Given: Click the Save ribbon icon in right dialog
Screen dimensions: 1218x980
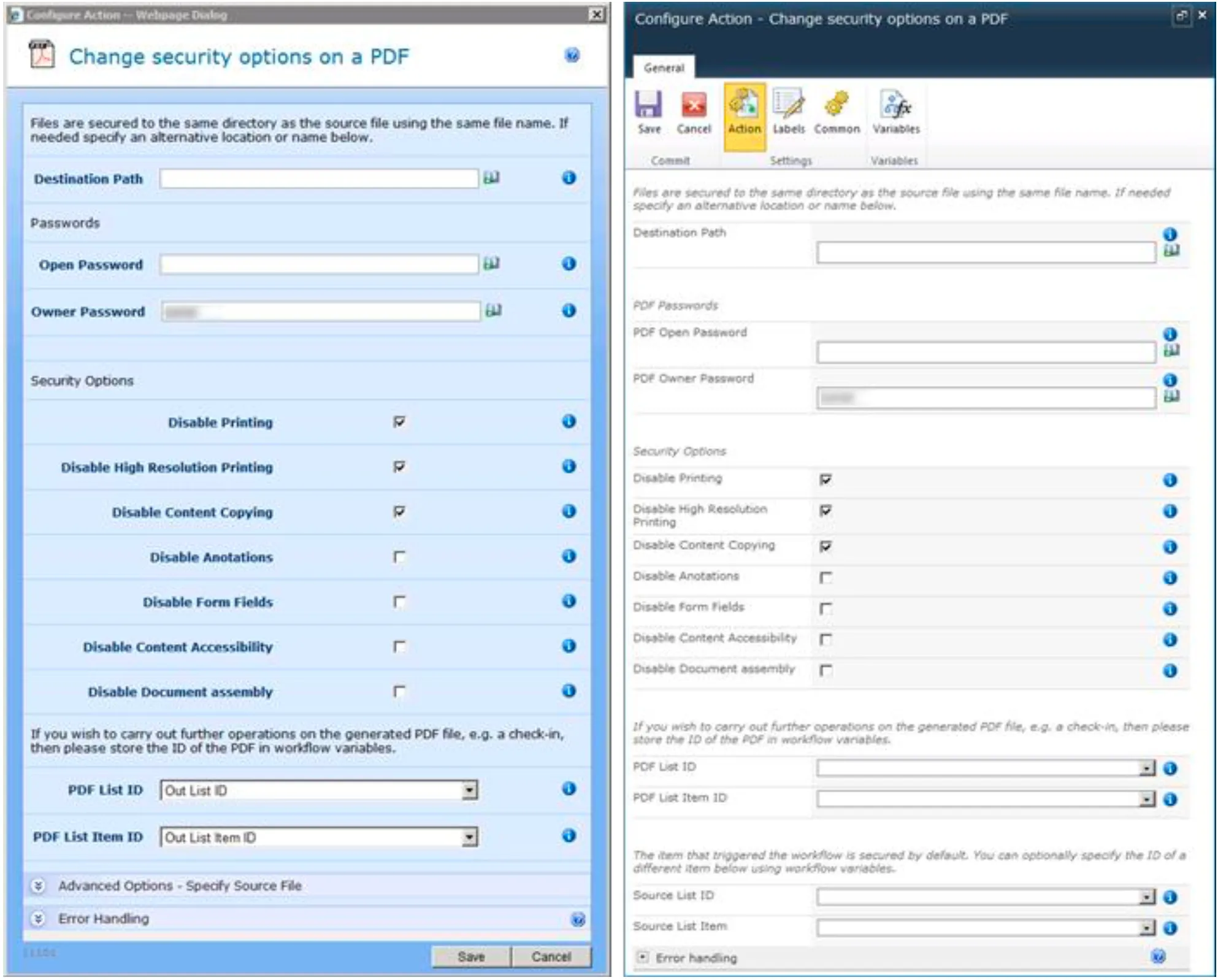Looking at the screenshot, I should coord(648,112).
